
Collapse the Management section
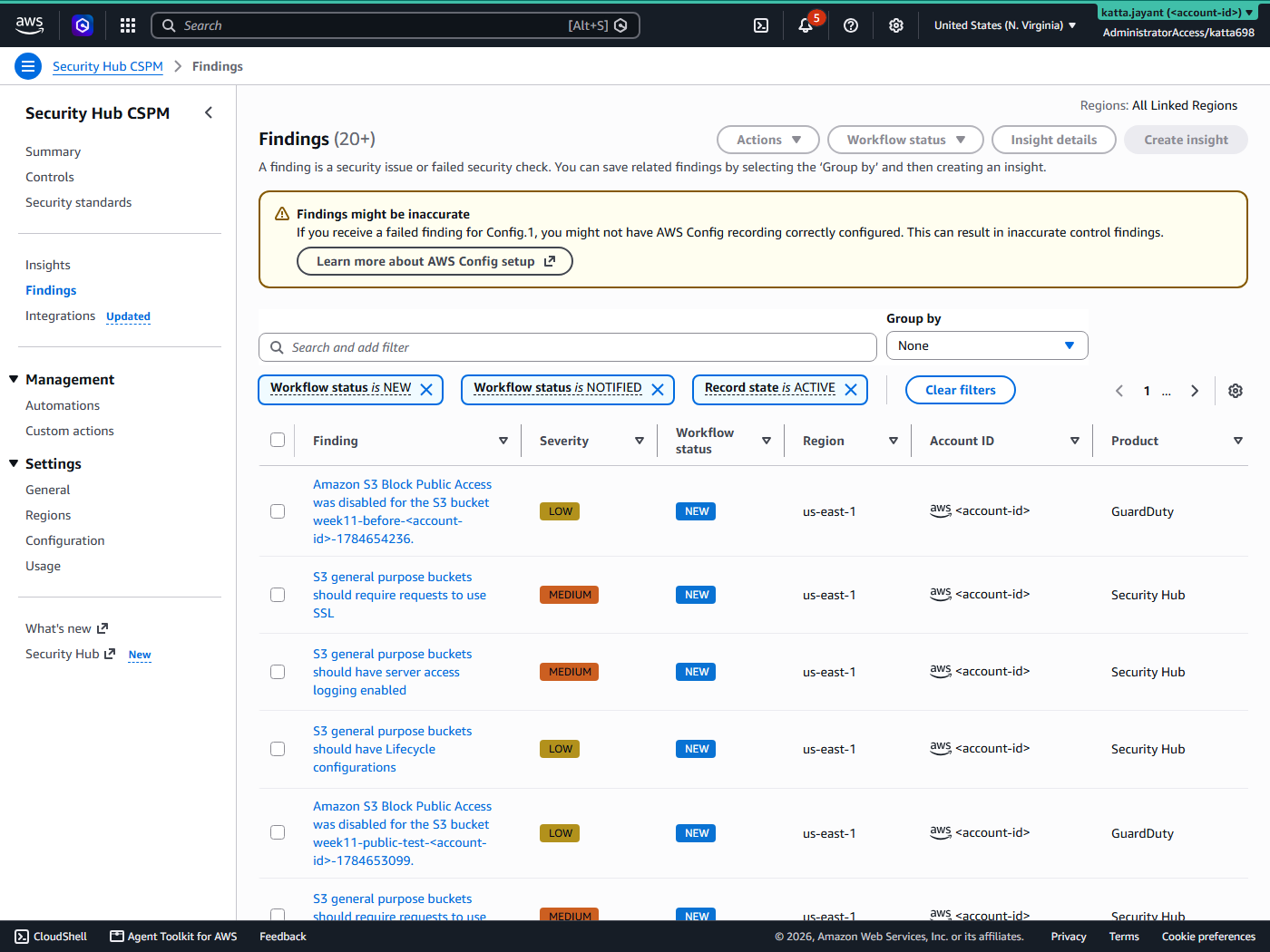pos(14,379)
